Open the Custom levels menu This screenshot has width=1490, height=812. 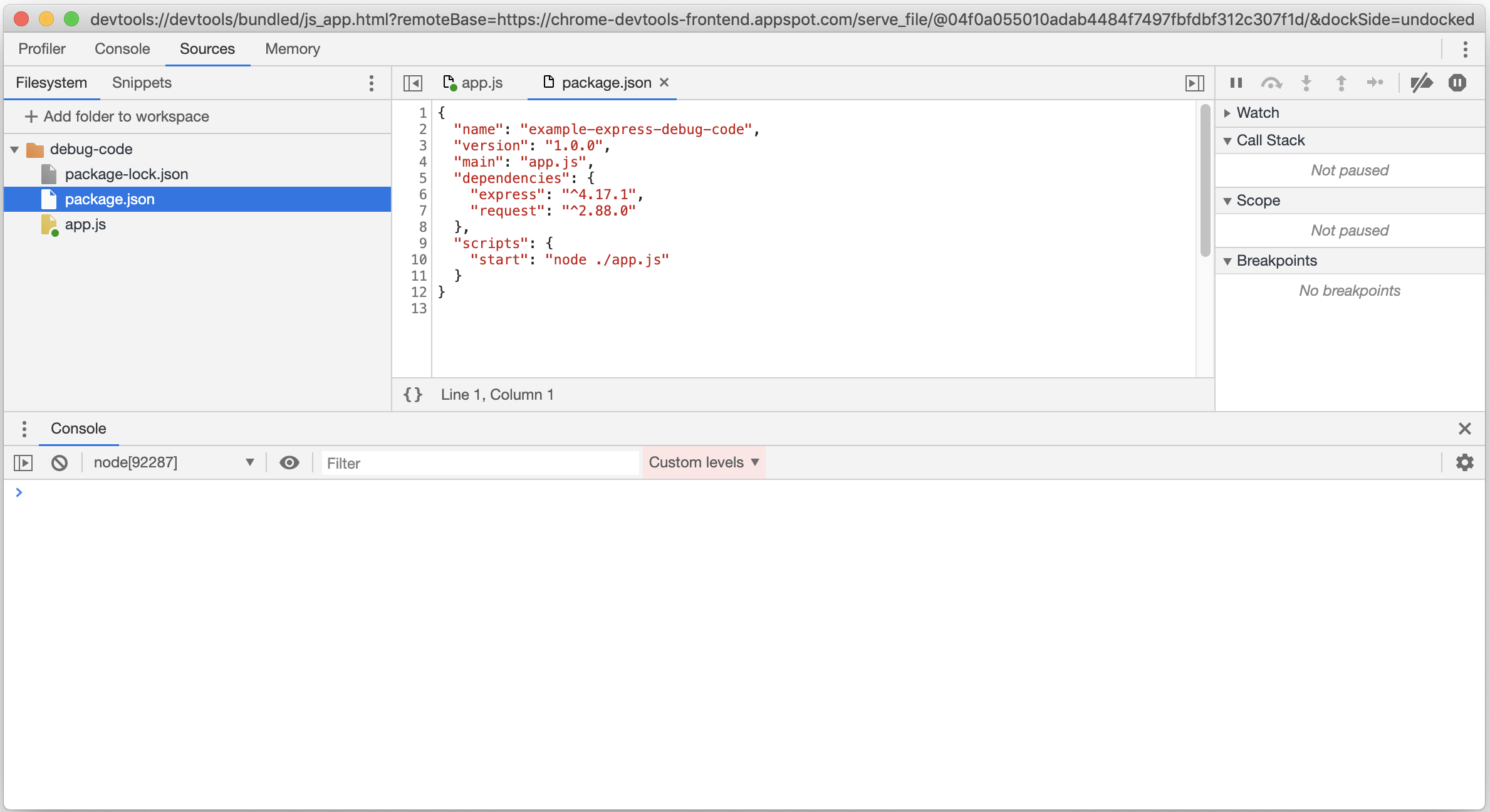703,462
